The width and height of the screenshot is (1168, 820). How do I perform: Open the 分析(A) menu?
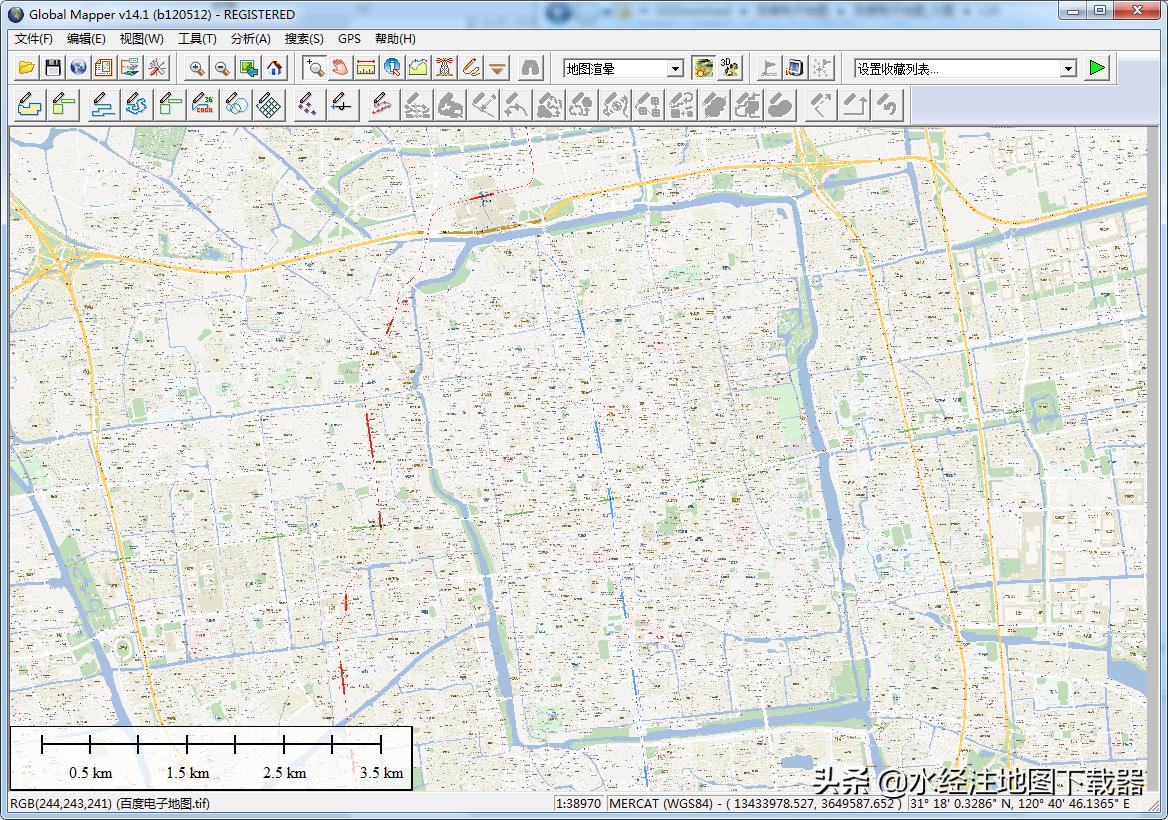click(250, 39)
